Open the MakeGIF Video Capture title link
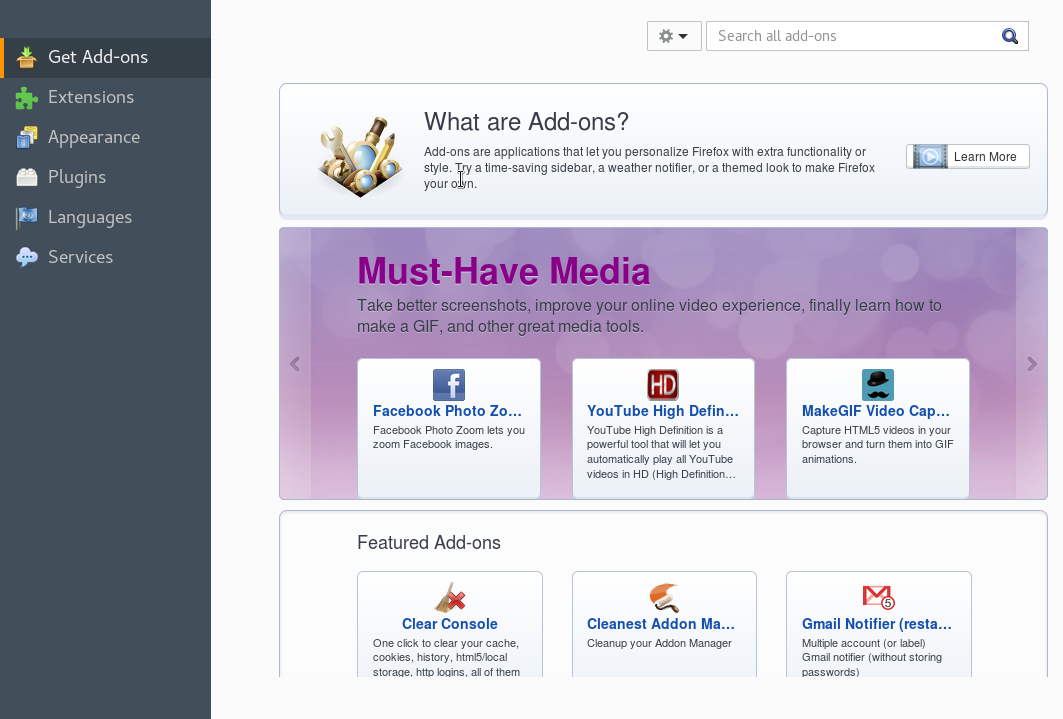 (876, 411)
